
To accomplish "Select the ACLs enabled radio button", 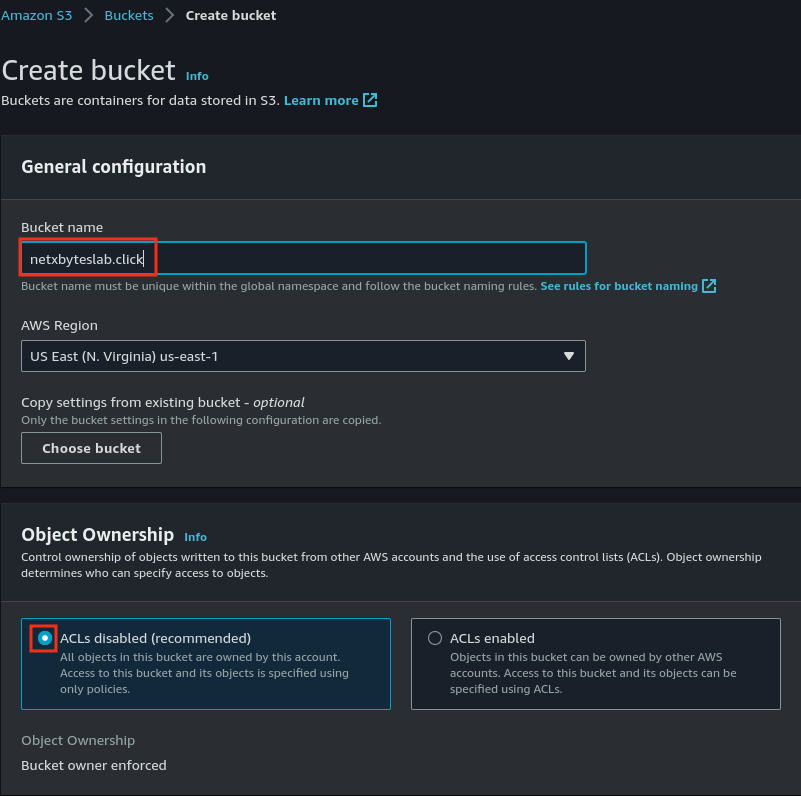I will (435, 638).
